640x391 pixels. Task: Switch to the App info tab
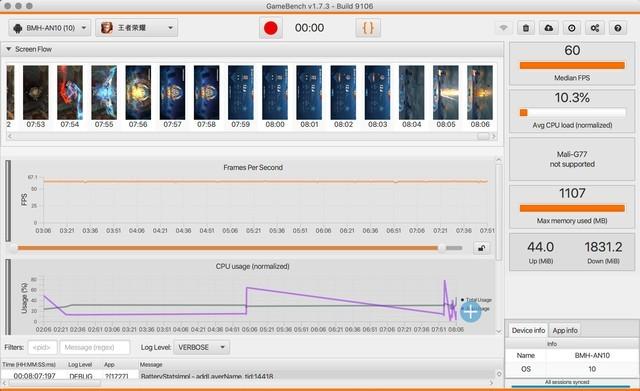[565, 330]
